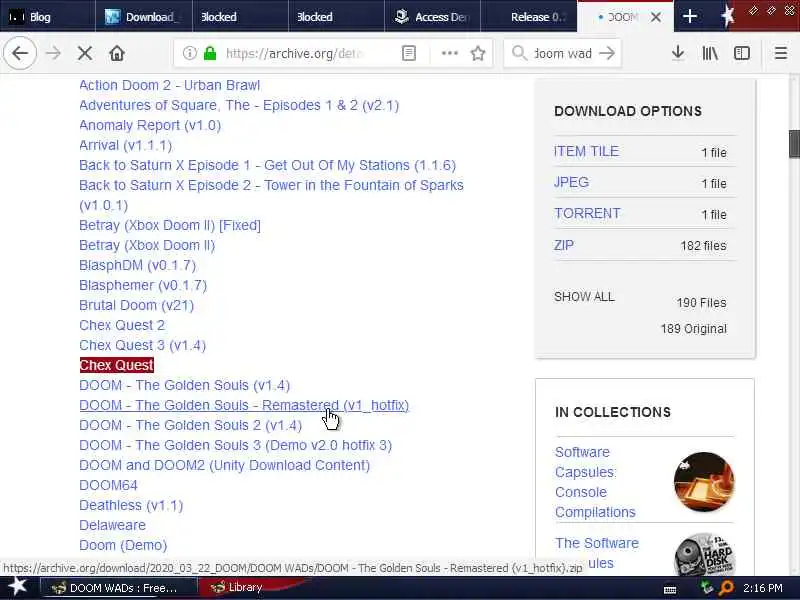Screen dimensions: 800x600
Task: Switch to the first Blocked tab
Action: click(240, 16)
